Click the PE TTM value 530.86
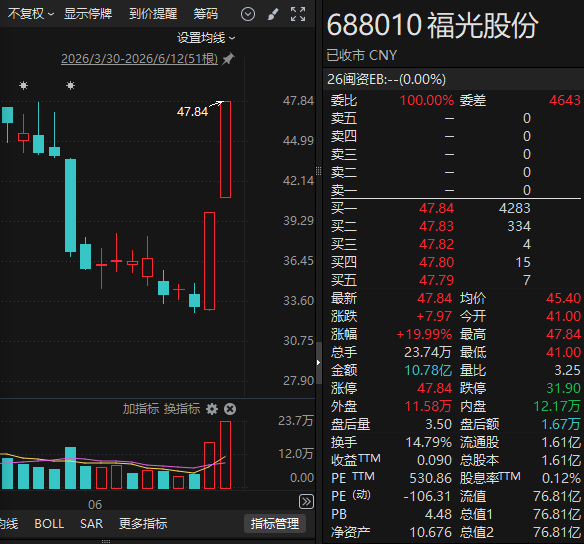Image resolution: width=584 pixels, height=544 pixels. pyautogui.click(x=430, y=478)
